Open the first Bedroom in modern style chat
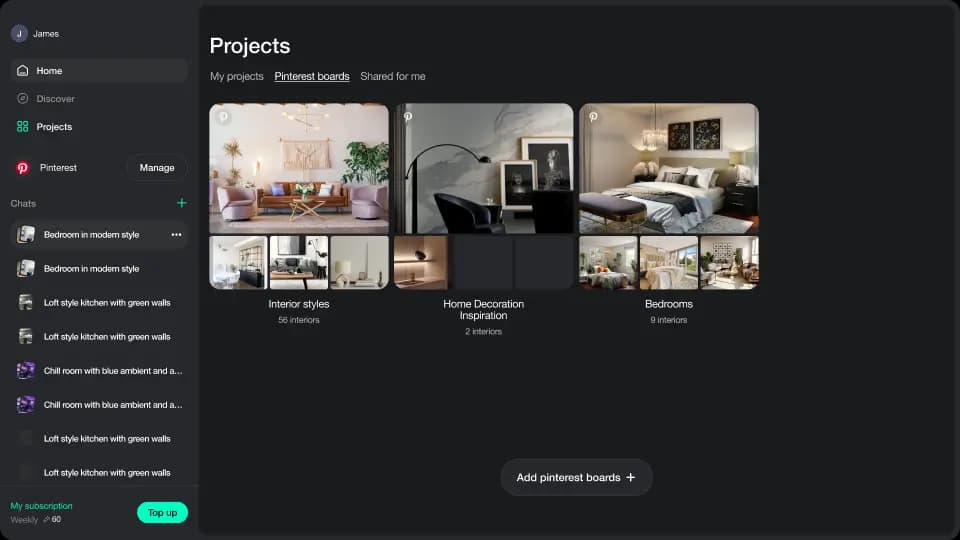This screenshot has width=960, height=540. click(x=99, y=234)
